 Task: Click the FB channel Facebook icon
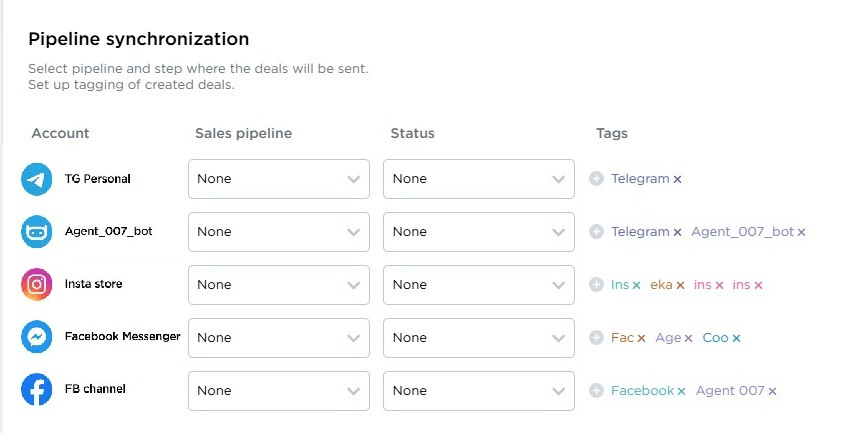[x=37, y=390]
